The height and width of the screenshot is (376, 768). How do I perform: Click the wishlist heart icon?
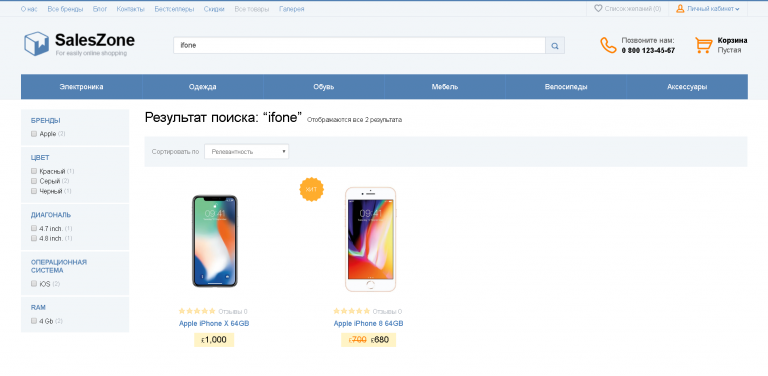(598, 8)
